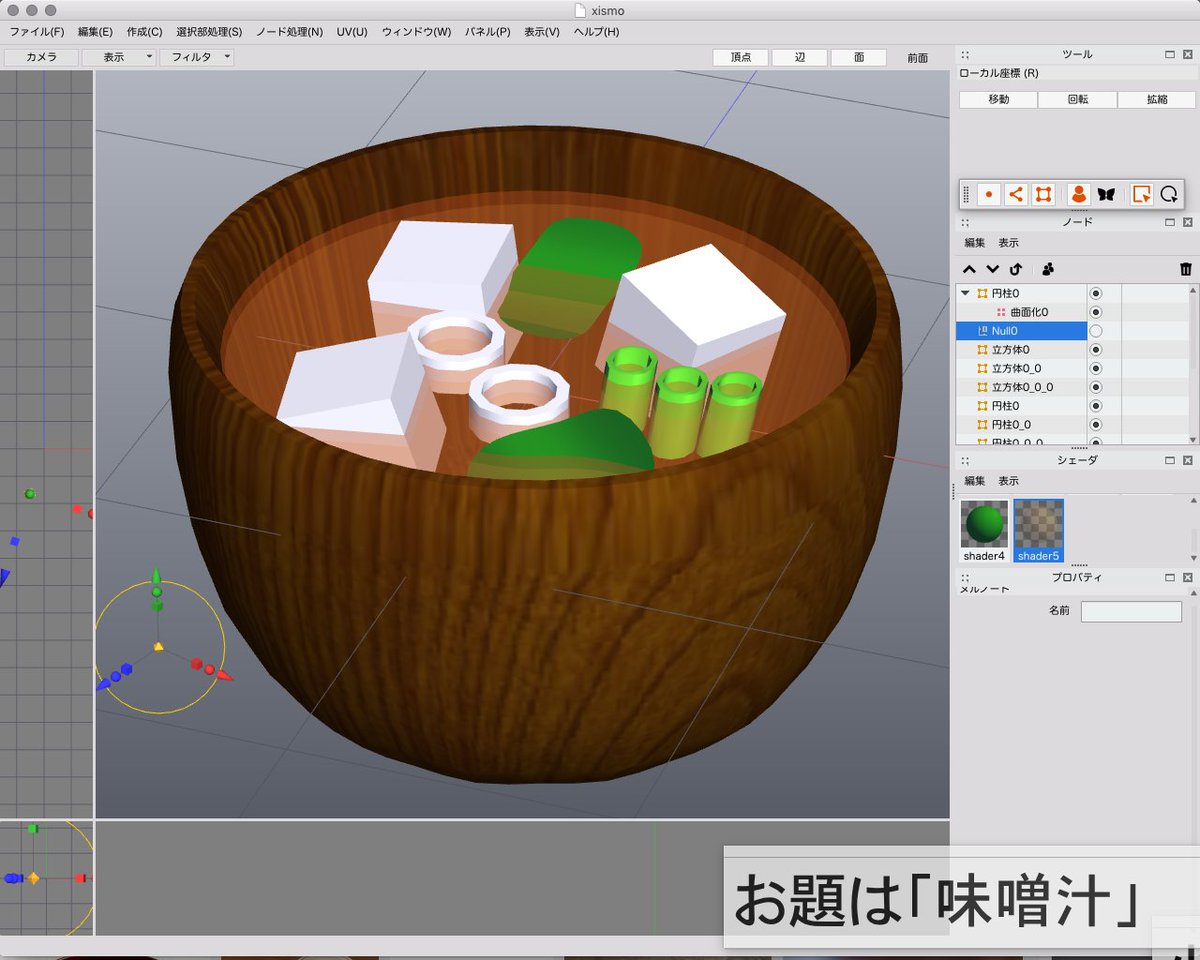The height and width of the screenshot is (960, 1200).
Task: Click the 回転 rotate tool button
Action: (1077, 100)
